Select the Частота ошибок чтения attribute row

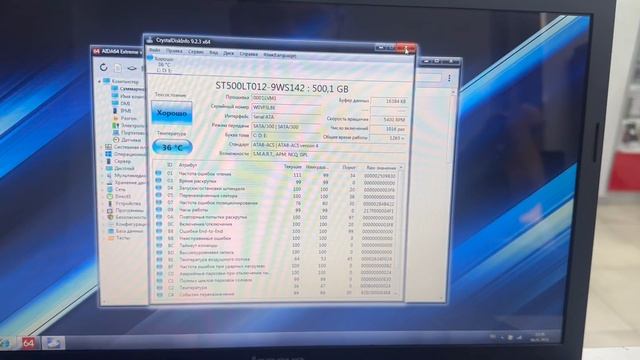tap(276, 174)
